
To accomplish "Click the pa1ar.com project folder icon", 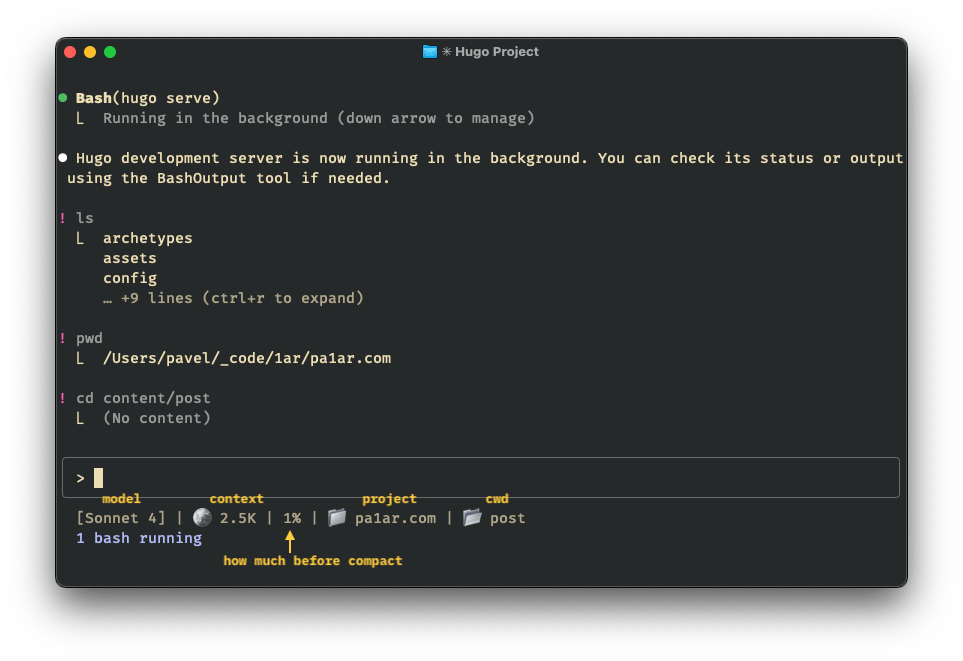I will click(x=337, y=518).
